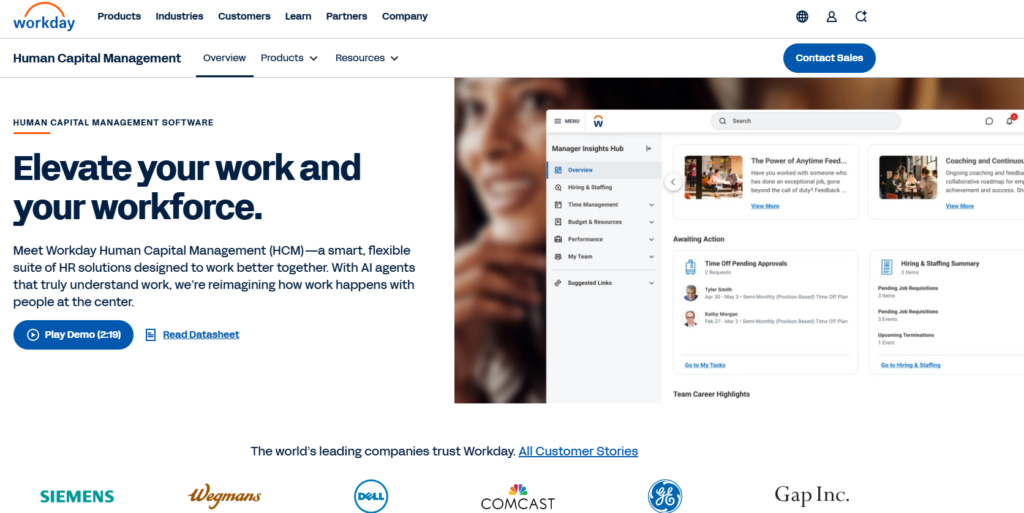Click the Overview grid icon in sidebar

tap(558, 170)
